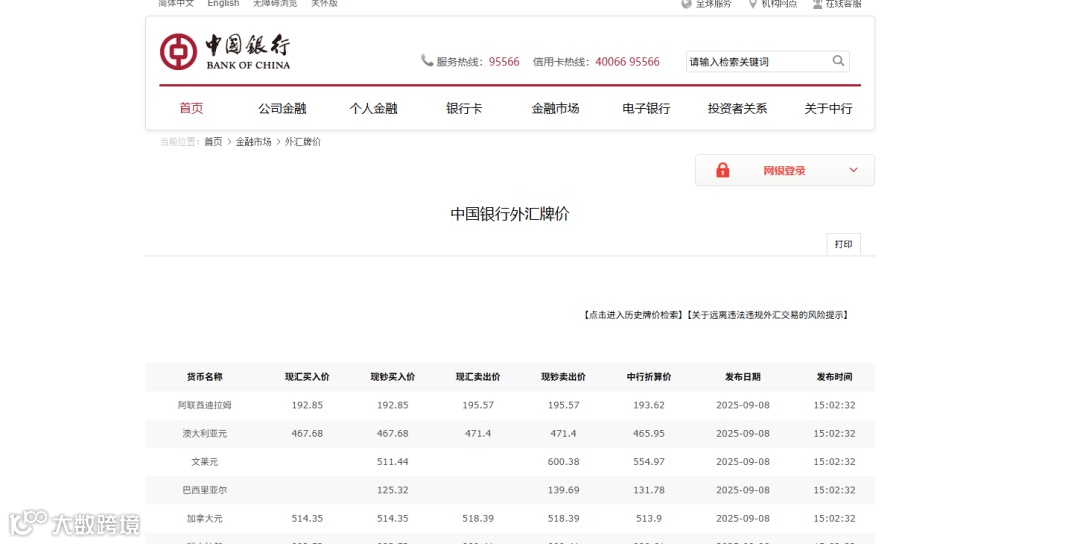
Task: Click the 网银登录 login button
Action: click(x=785, y=170)
